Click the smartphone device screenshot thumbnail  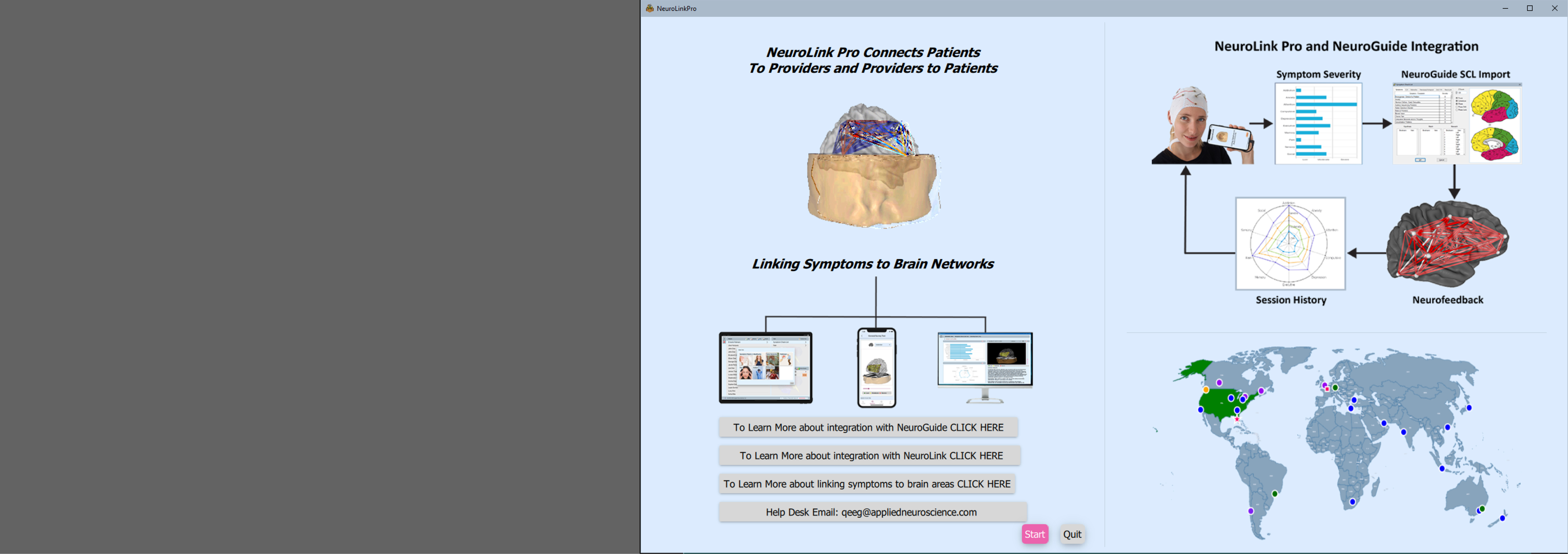tap(877, 368)
